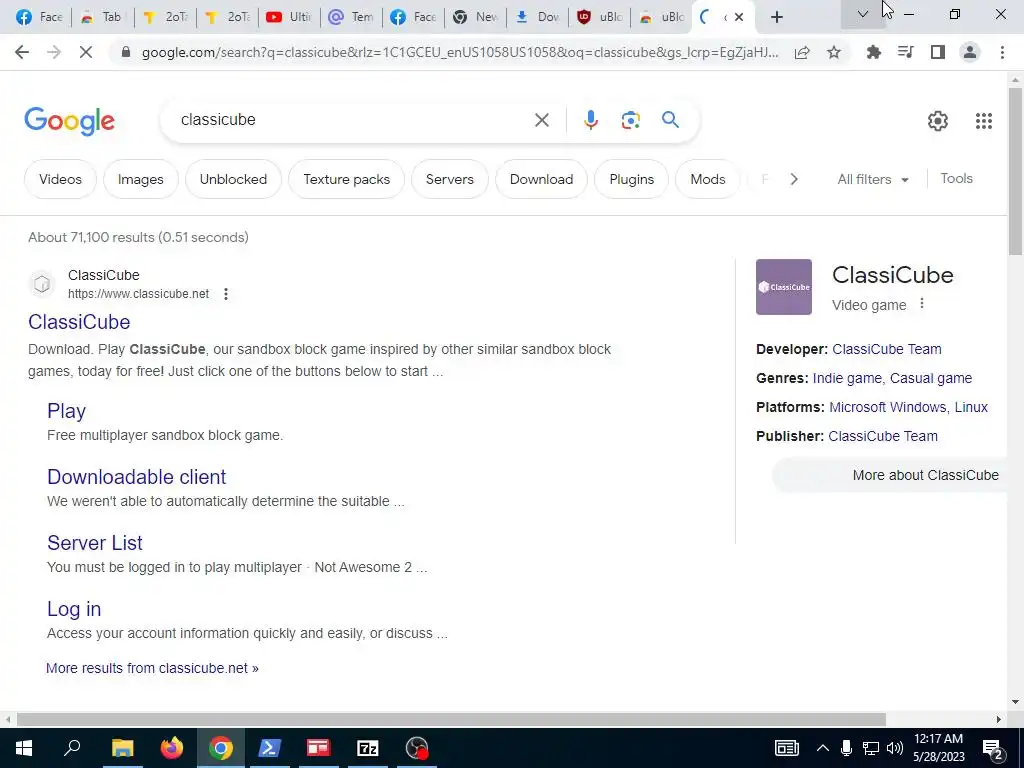Open the notification center icon

(x=993, y=749)
